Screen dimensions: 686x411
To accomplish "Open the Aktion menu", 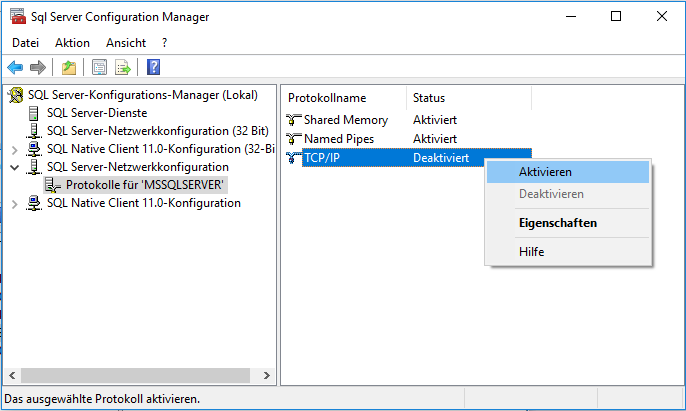I will pyautogui.click(x=72, y=43).
